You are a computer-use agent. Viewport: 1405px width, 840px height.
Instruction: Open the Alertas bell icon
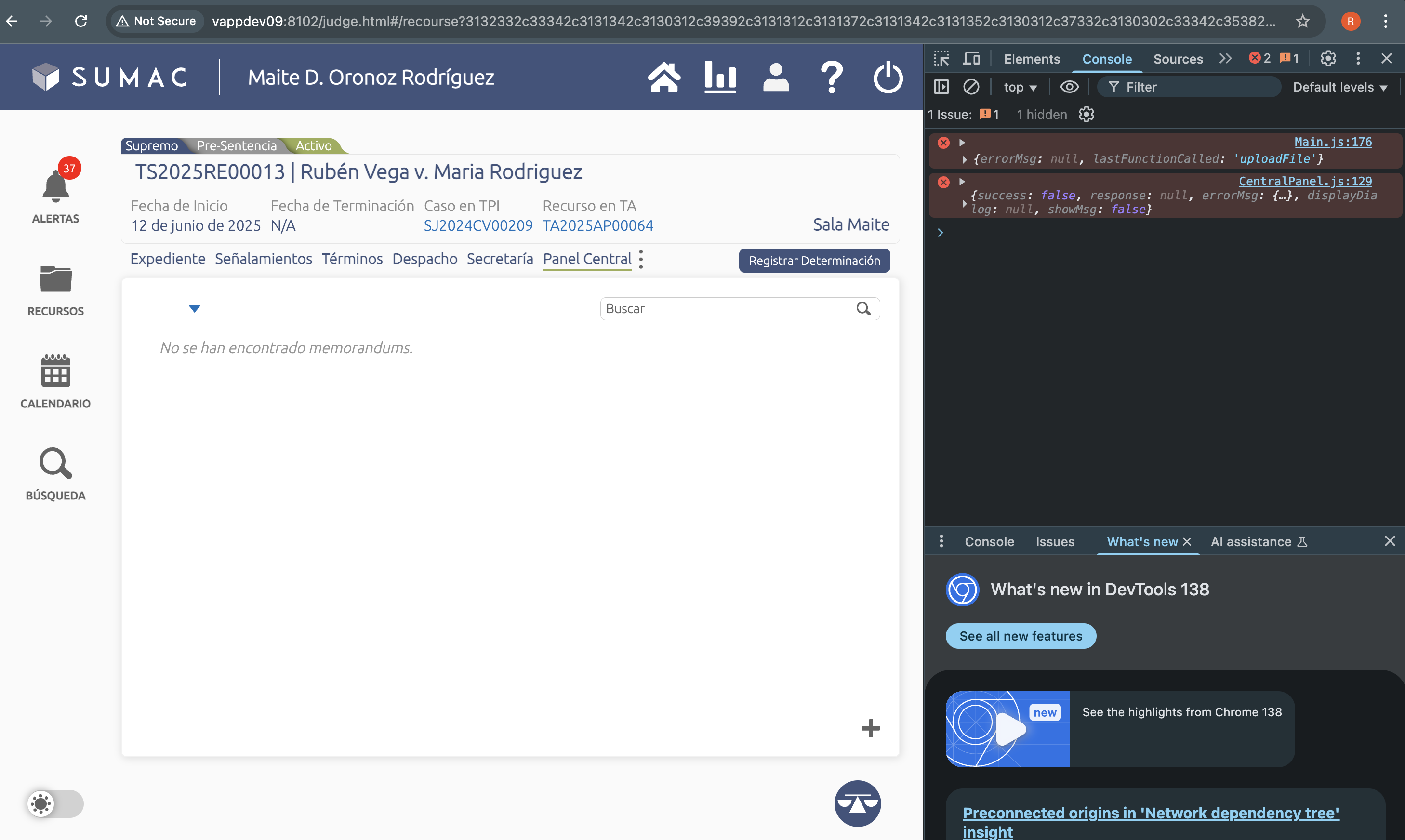pos(55,187)
